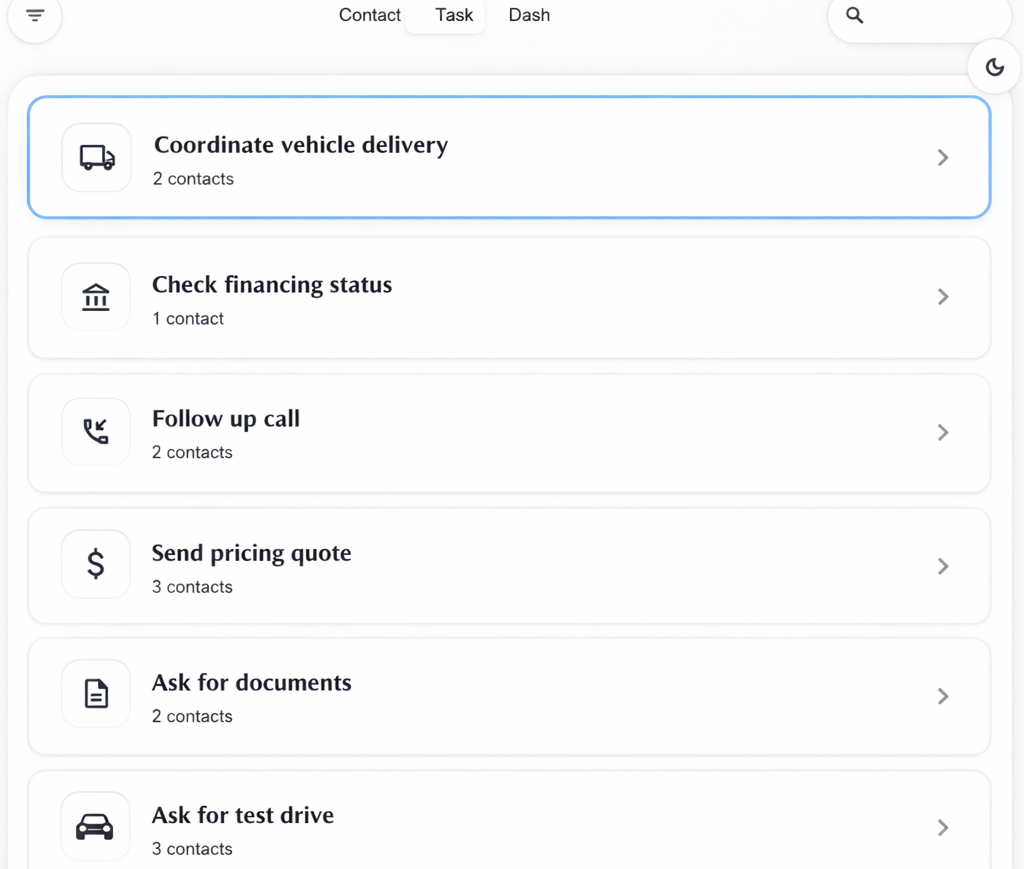The width and height of the screenshot is (1024, 869).
Task: Select the Task tab
Action: coord(454,15)
